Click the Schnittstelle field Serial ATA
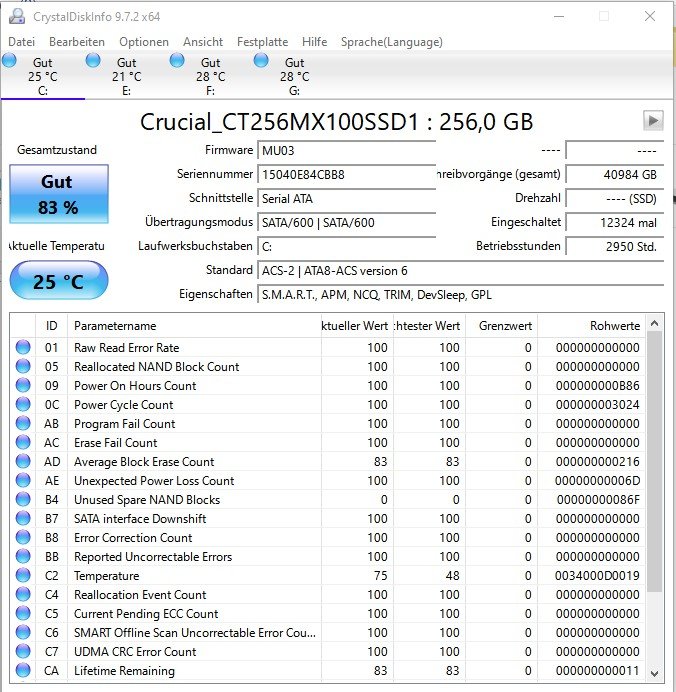The width and height of the screenshot is (676, 692). 346,199
